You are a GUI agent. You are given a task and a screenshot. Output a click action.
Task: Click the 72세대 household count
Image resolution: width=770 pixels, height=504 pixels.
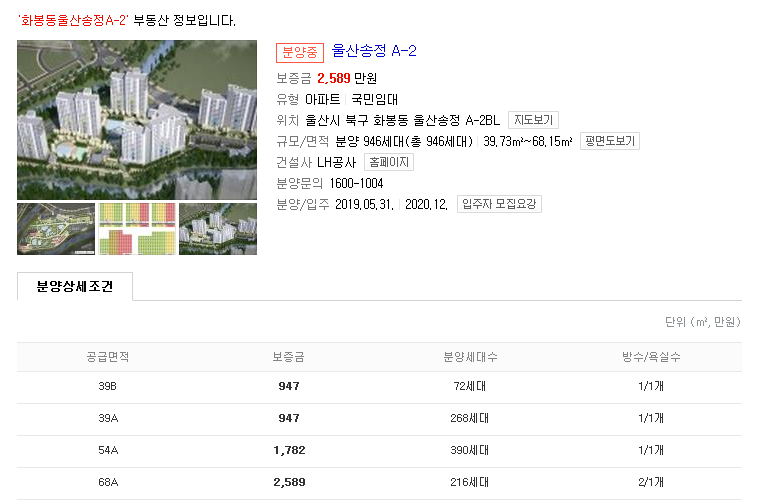(469, 387)
